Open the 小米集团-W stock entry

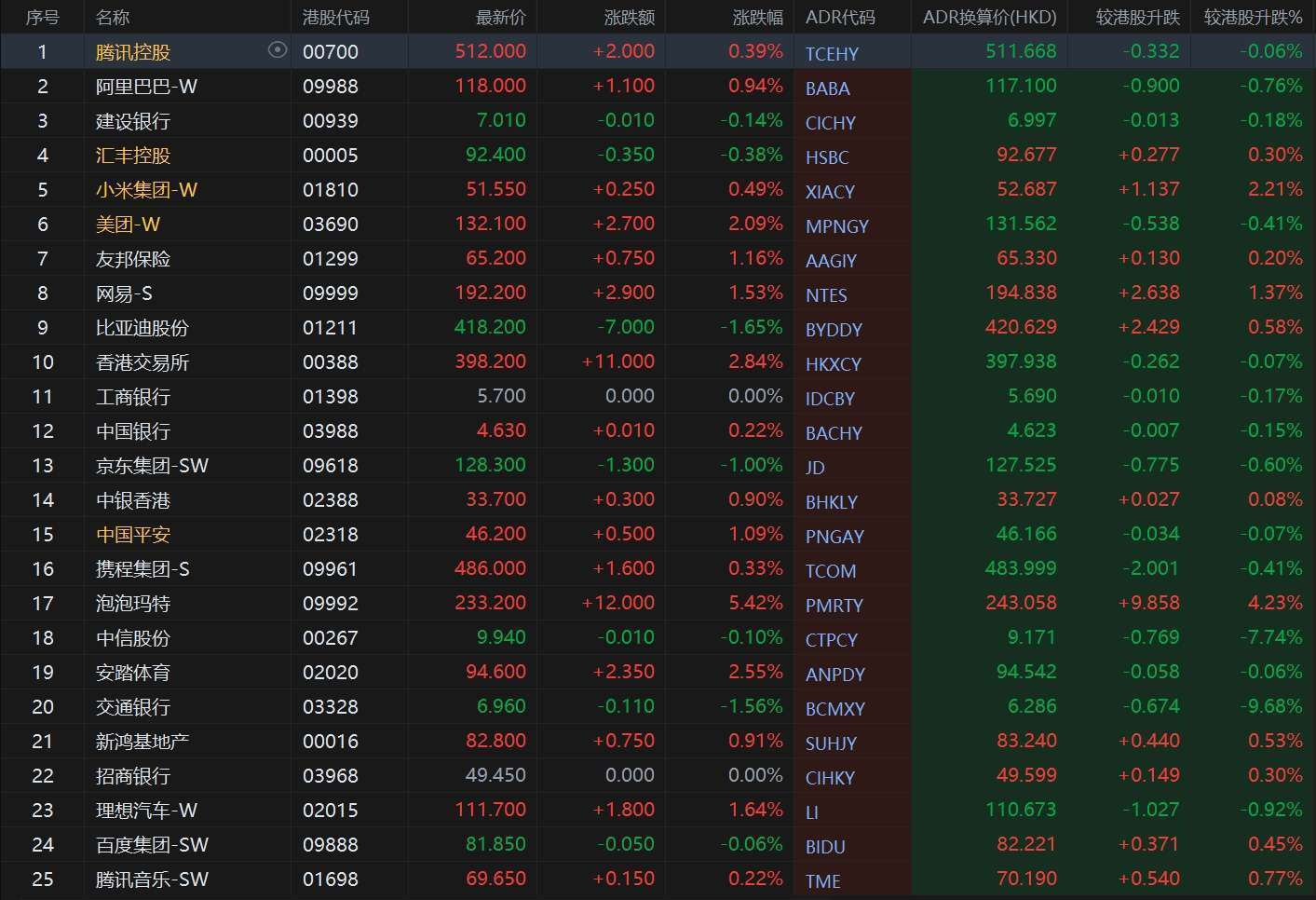coord(147,190)
